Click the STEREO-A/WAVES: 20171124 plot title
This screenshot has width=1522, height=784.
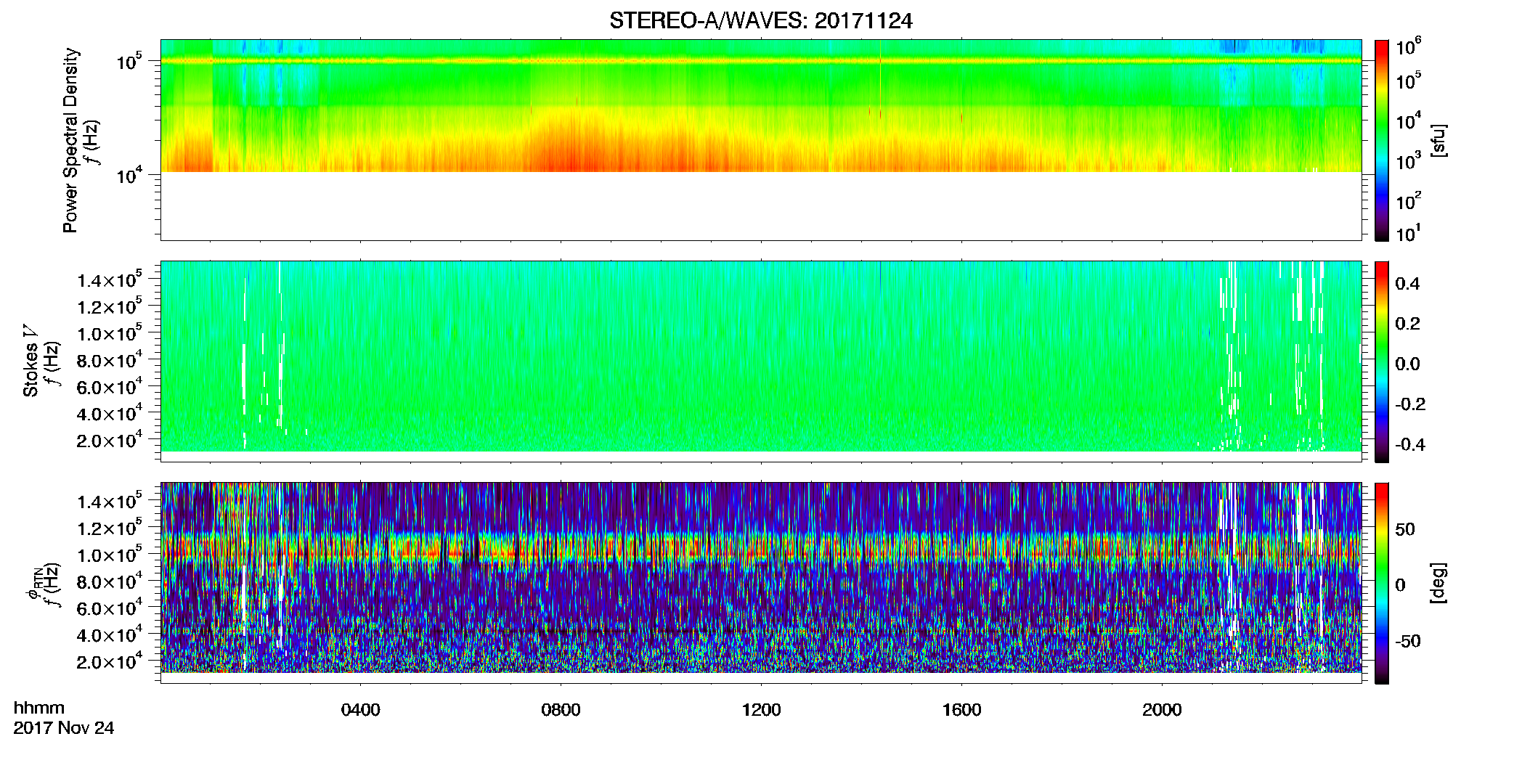(760, 21)
